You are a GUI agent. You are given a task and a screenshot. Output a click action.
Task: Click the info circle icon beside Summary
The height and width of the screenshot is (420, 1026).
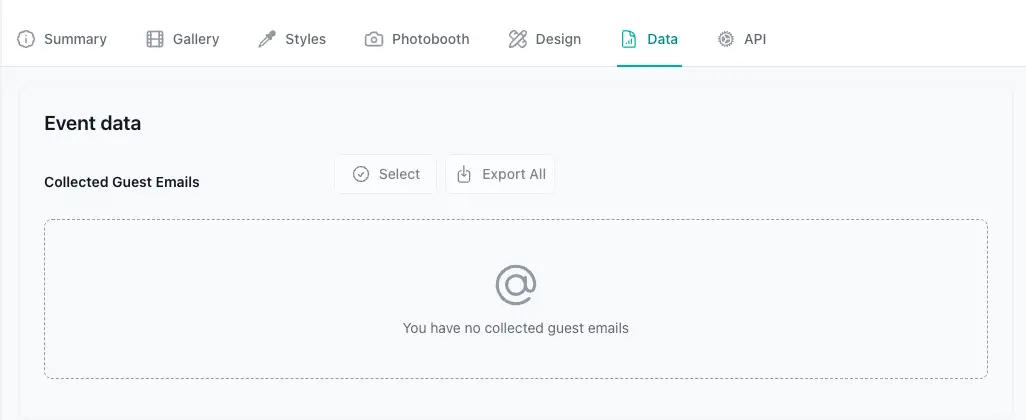pyautogui.click(x=26, y=39)
